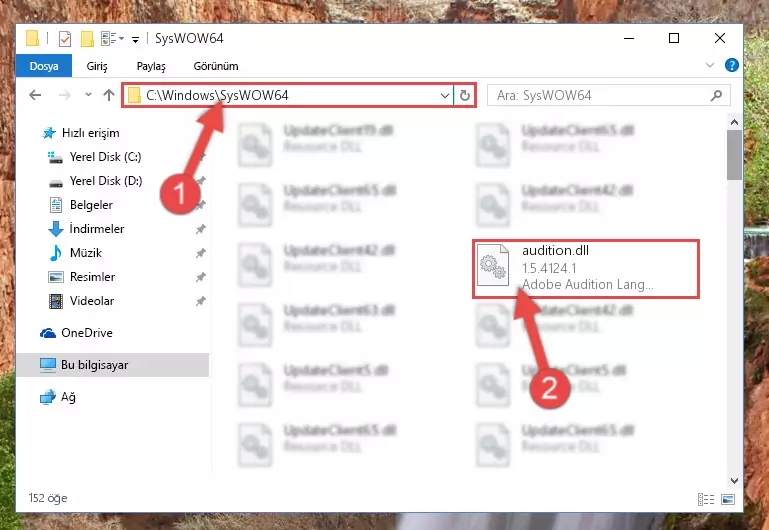Click the Videolar film icon

pos(56,301)
